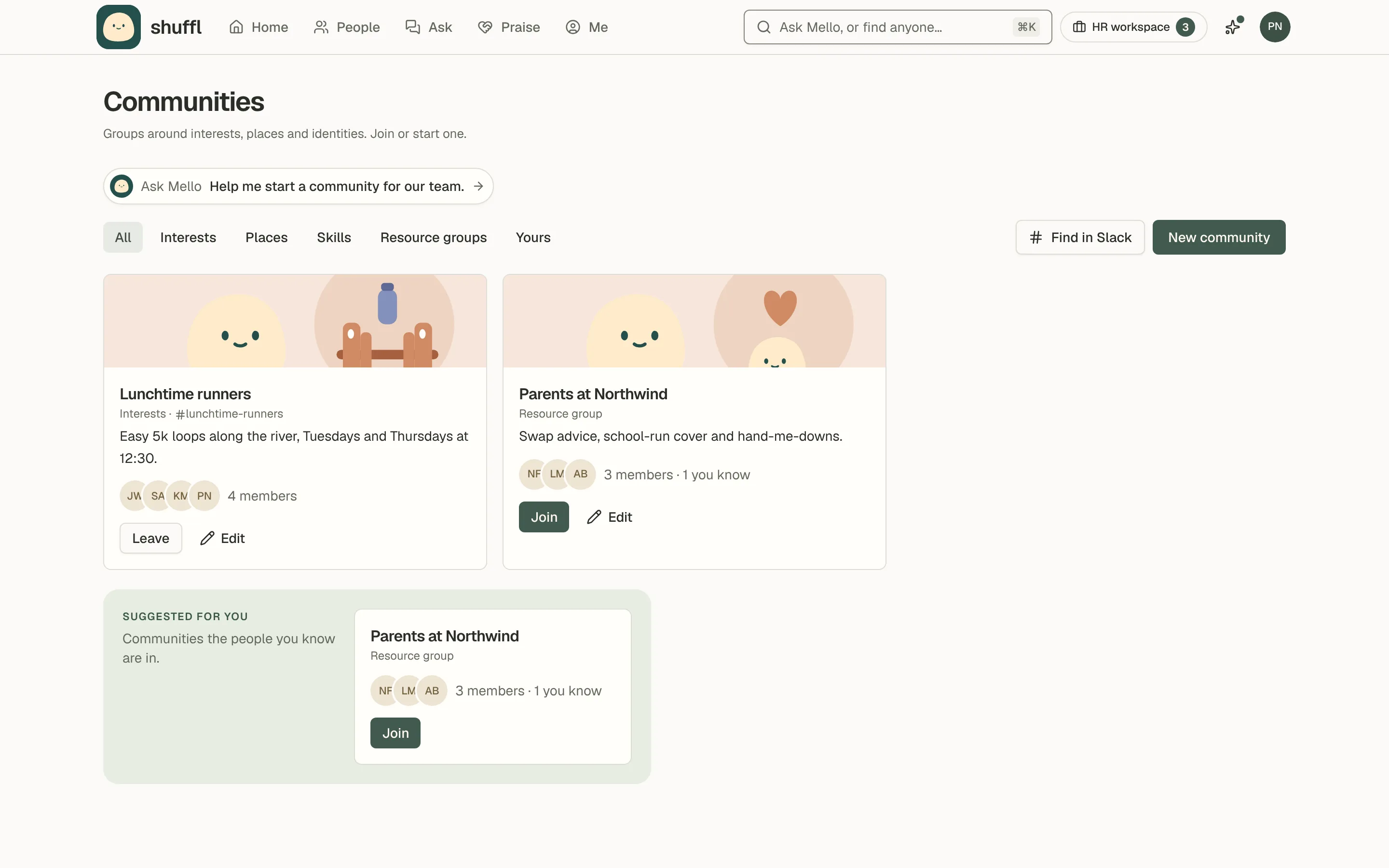This screenshot has height=868, width=1389.
Task: Open the Parents at Northwind title in the grid card
Action: click(593, 394)
